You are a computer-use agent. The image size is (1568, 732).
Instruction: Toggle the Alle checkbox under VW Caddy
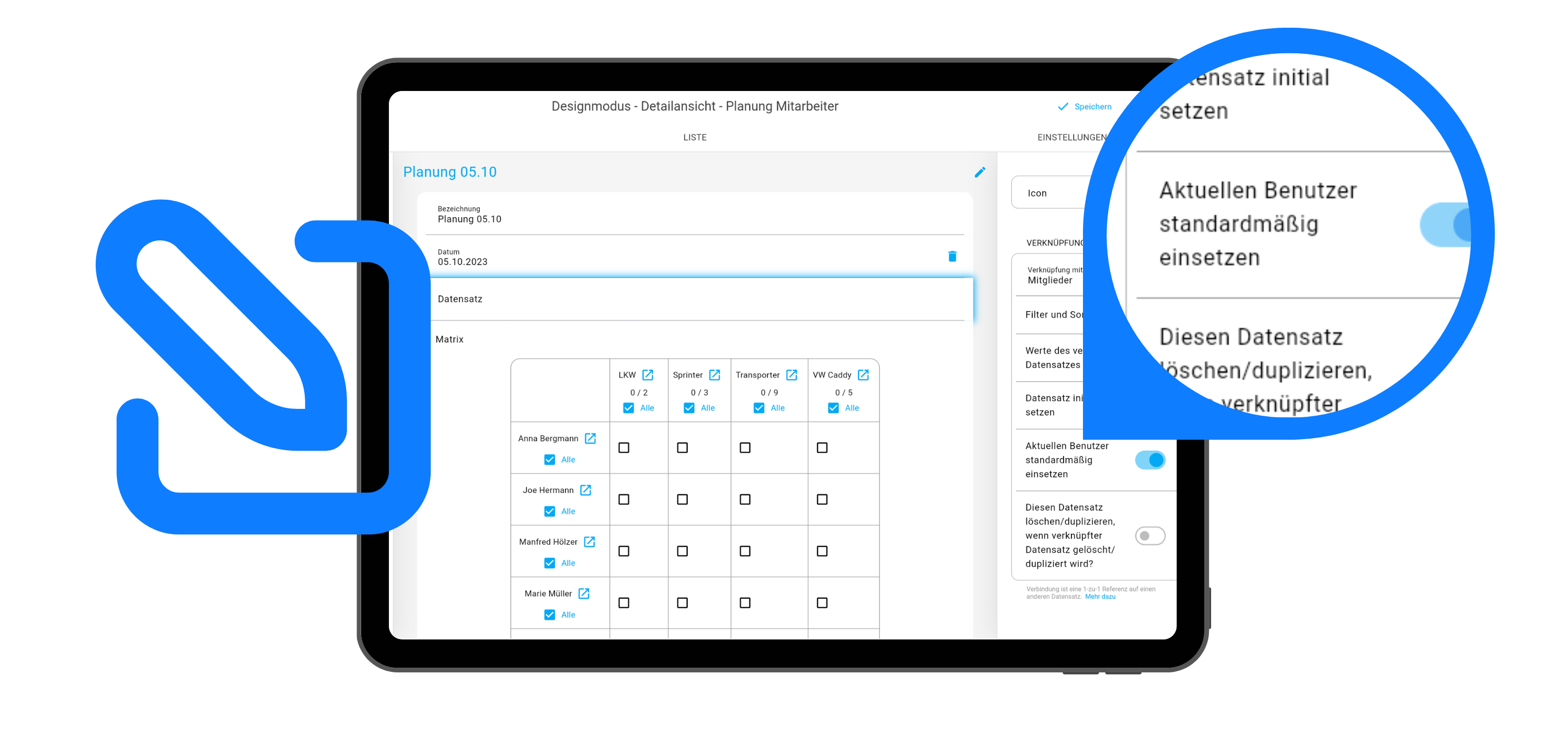(833, 408)
